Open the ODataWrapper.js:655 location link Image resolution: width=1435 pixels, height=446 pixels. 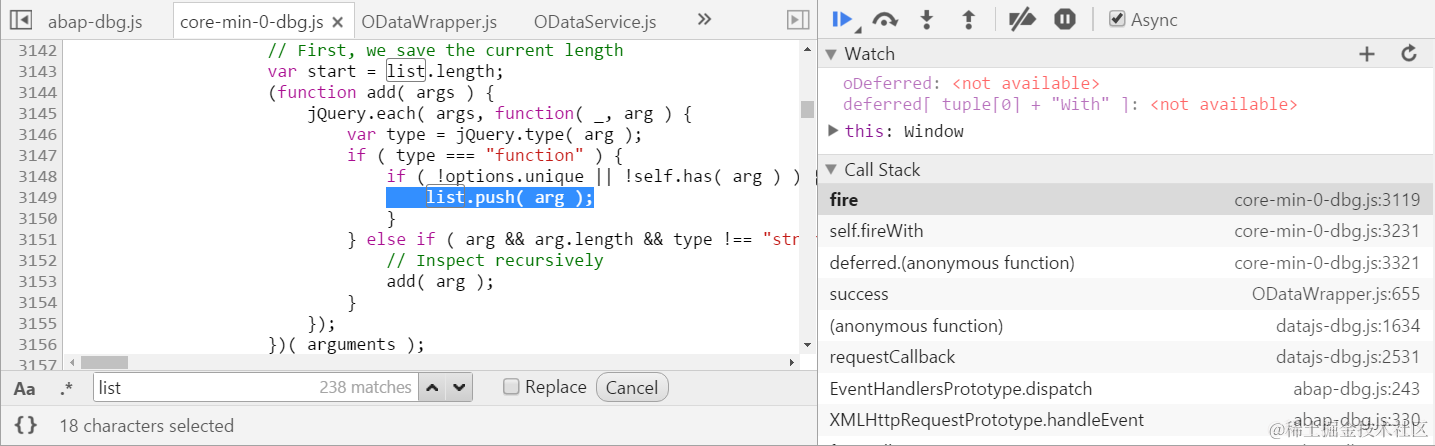tap(1336, 294)
